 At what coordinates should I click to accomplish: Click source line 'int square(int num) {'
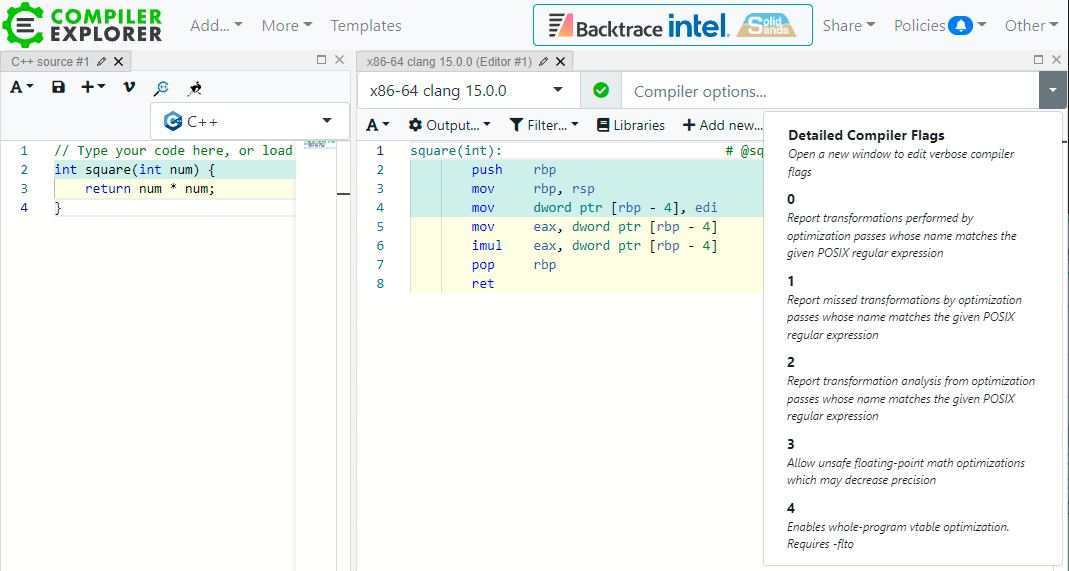point(134,170)
